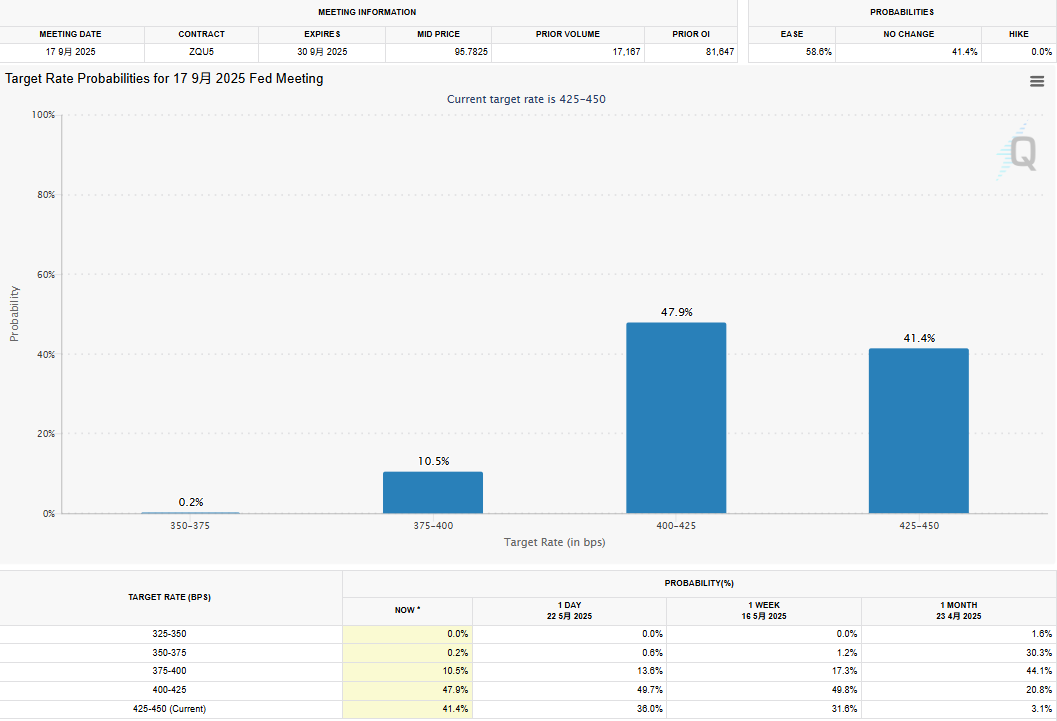Screen dimensions: 1057x721
Task: Click the NOW * column header
Action: 407,609
